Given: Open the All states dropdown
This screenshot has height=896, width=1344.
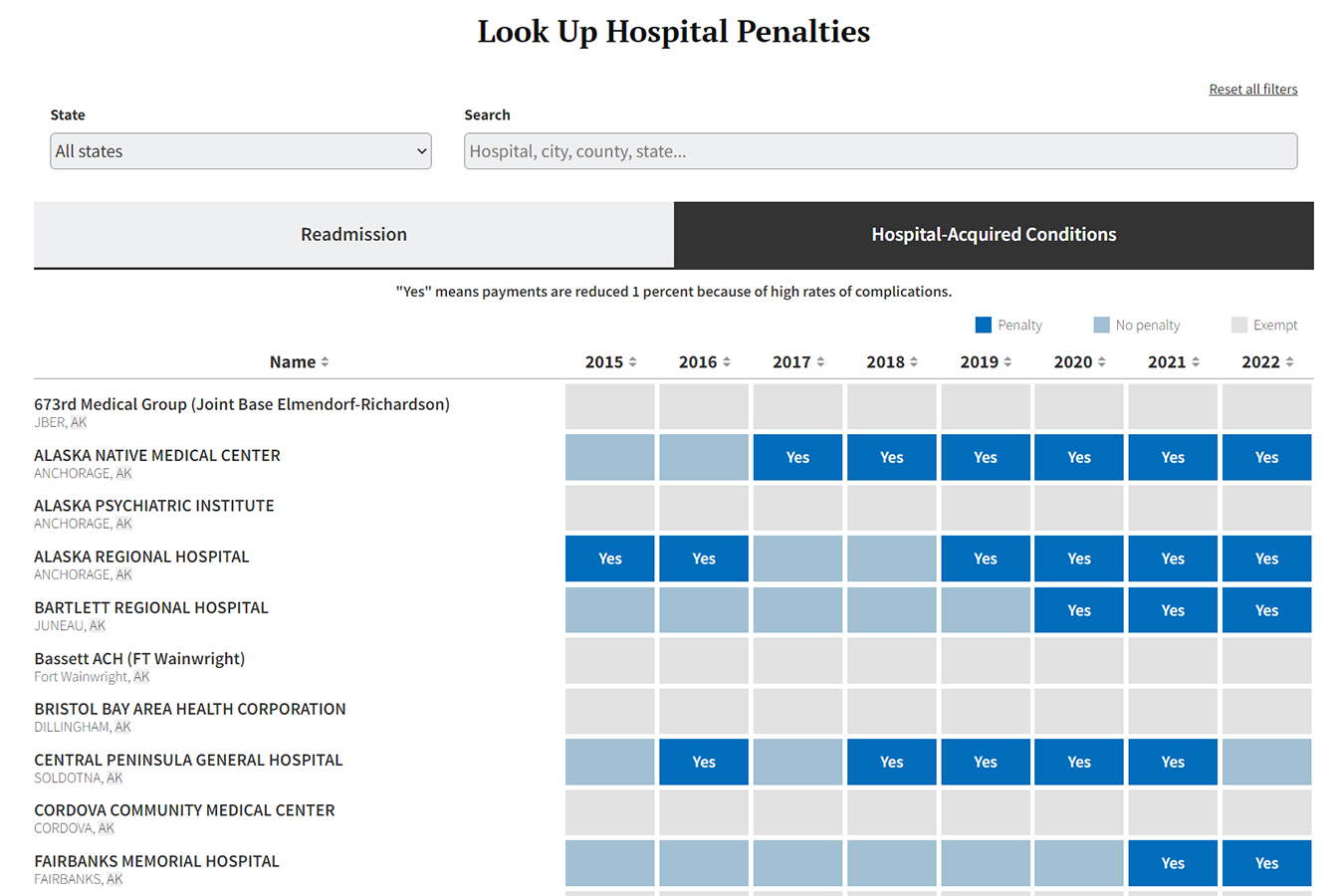Looking at the screenshot, I should [x=240, y=151].
